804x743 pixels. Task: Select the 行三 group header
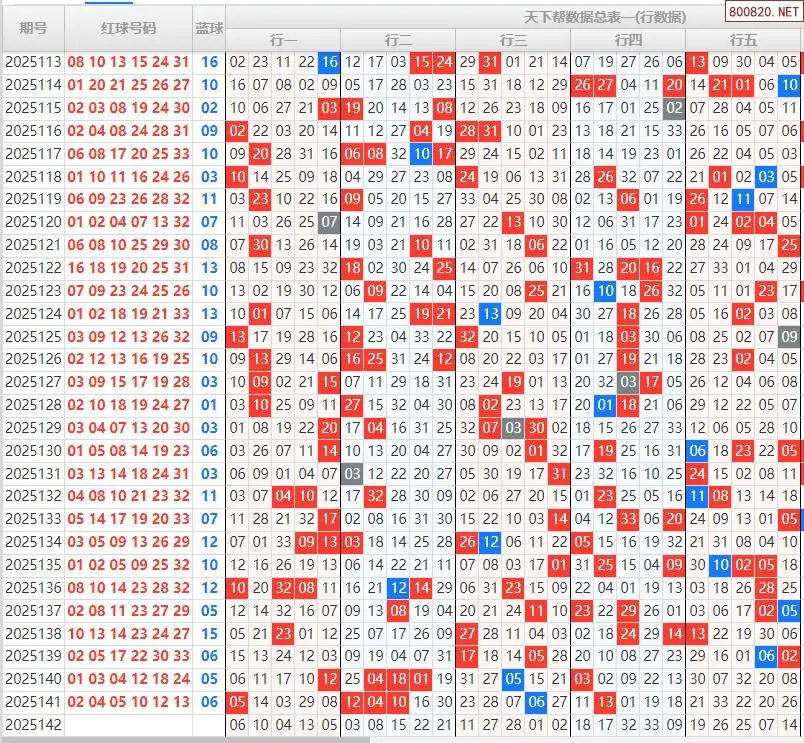coord(513,40)
